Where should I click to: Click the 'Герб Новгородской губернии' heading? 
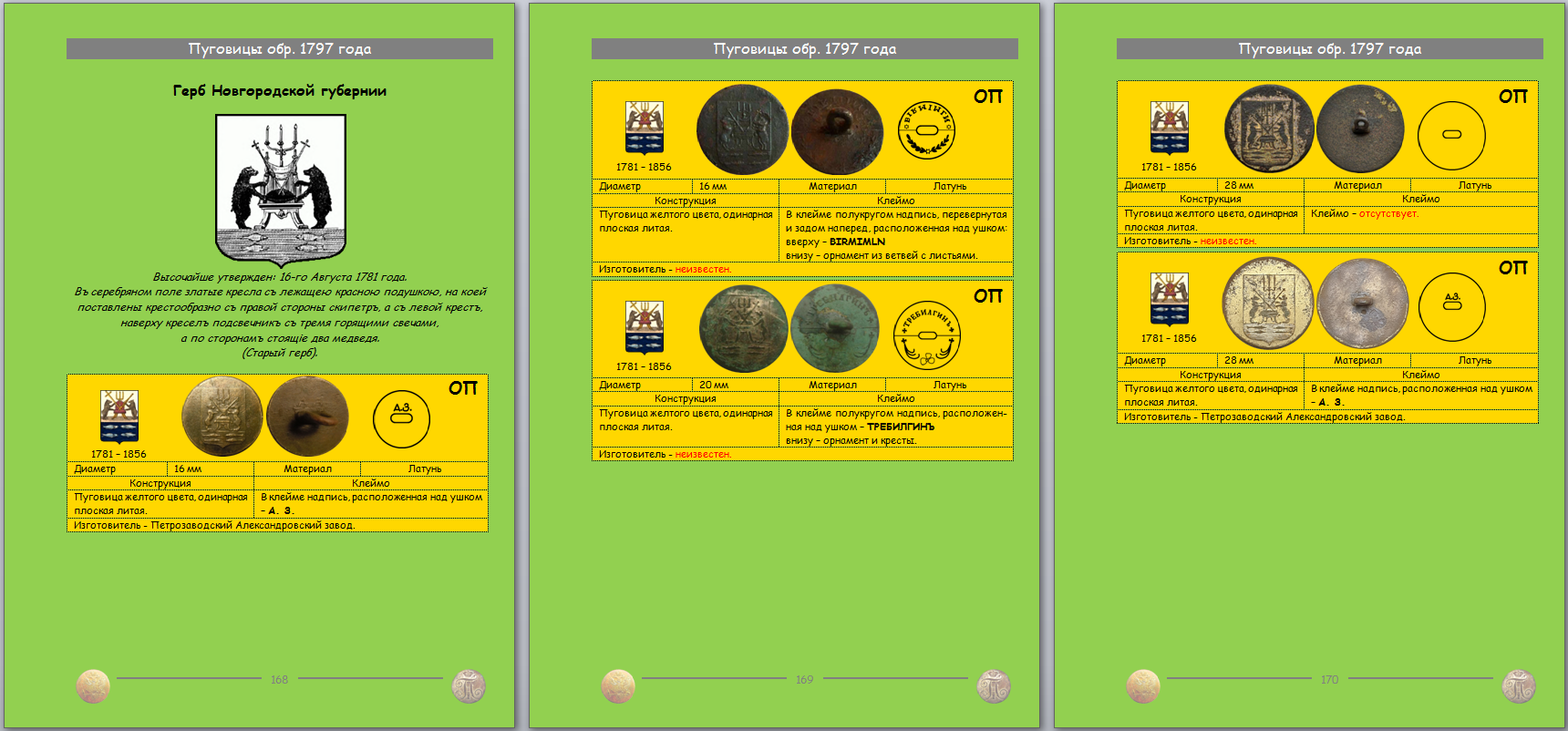tap(280, 91)
